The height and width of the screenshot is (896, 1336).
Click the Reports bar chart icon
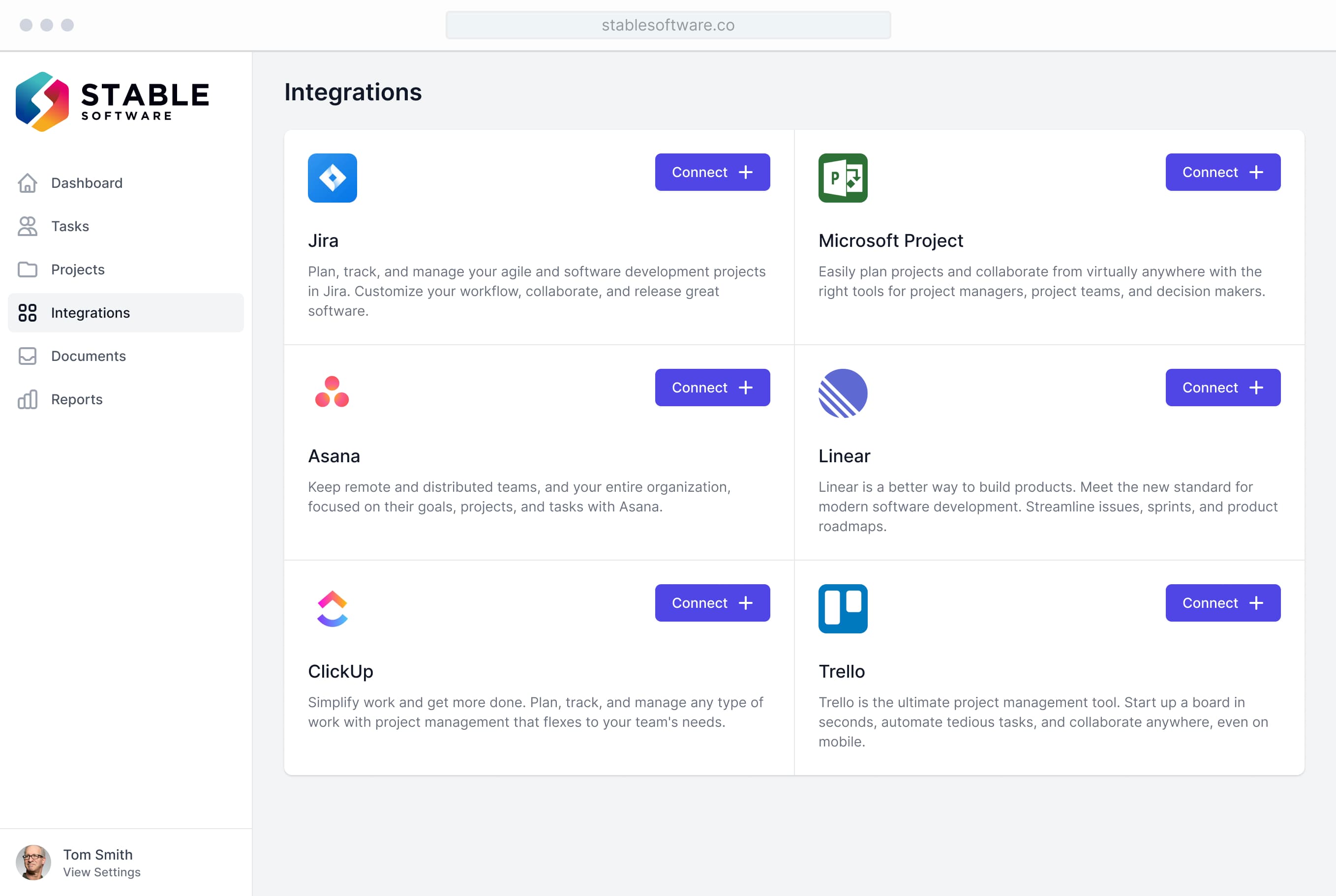28,399
